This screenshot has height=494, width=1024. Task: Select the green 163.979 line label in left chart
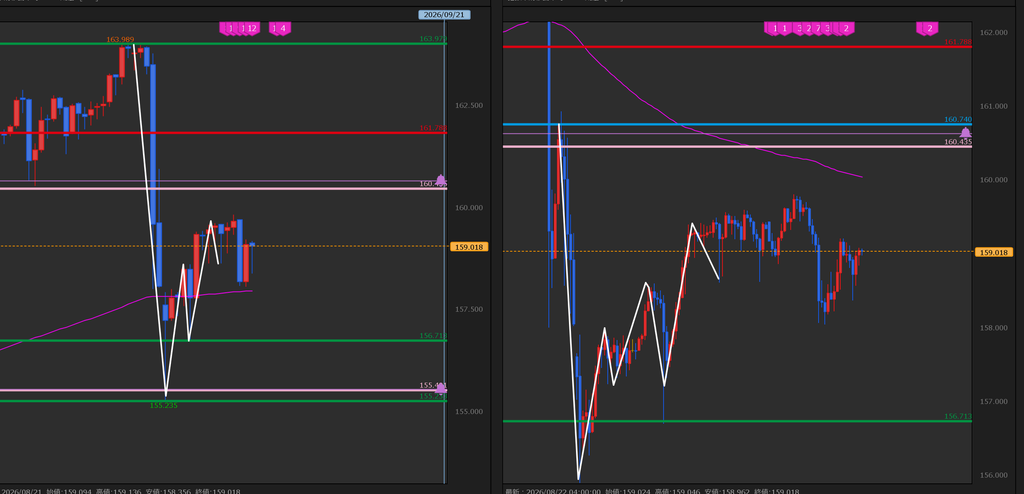[432, 39]
